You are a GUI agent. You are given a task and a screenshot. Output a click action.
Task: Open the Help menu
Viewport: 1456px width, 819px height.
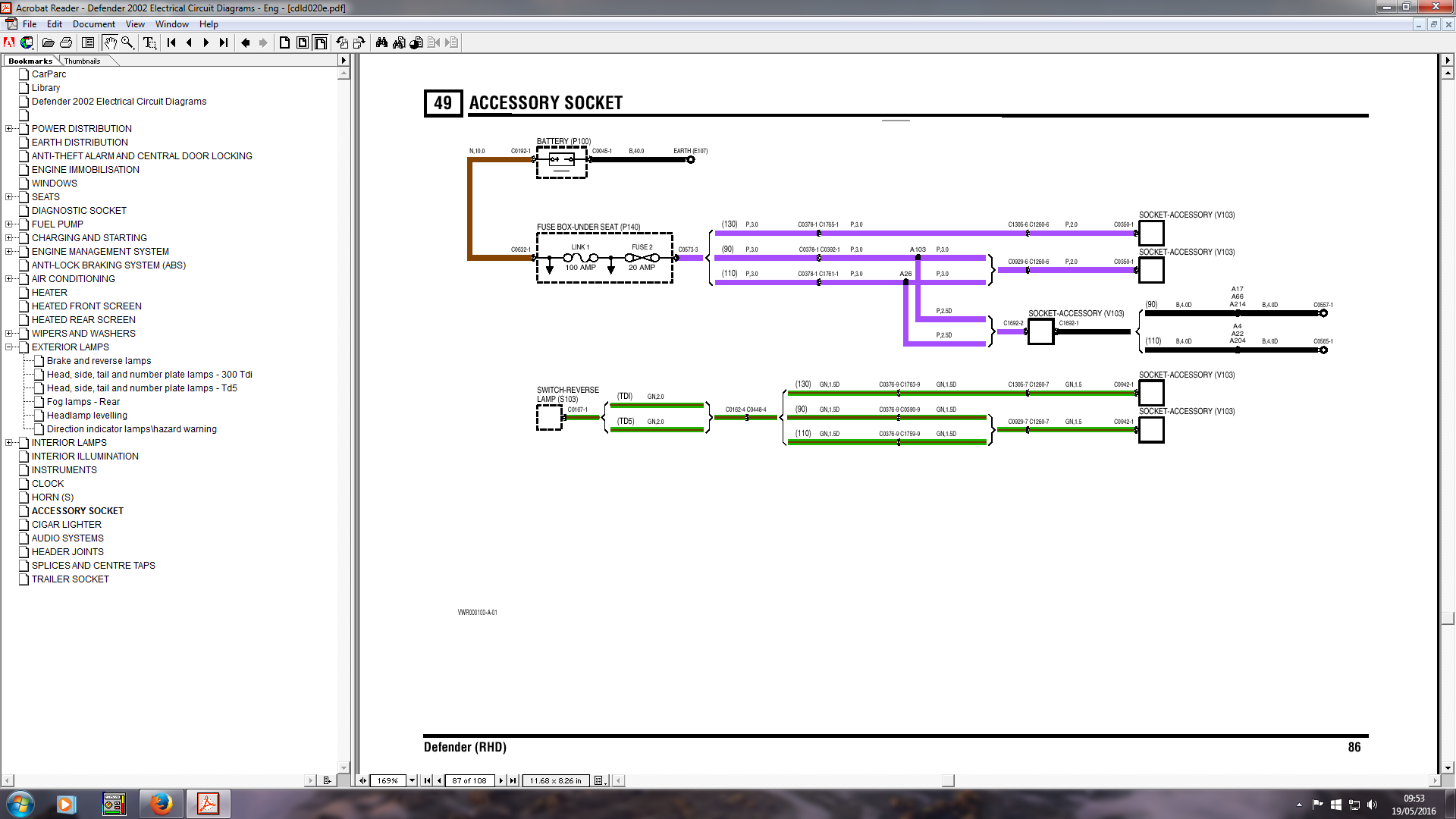(209, 24)
